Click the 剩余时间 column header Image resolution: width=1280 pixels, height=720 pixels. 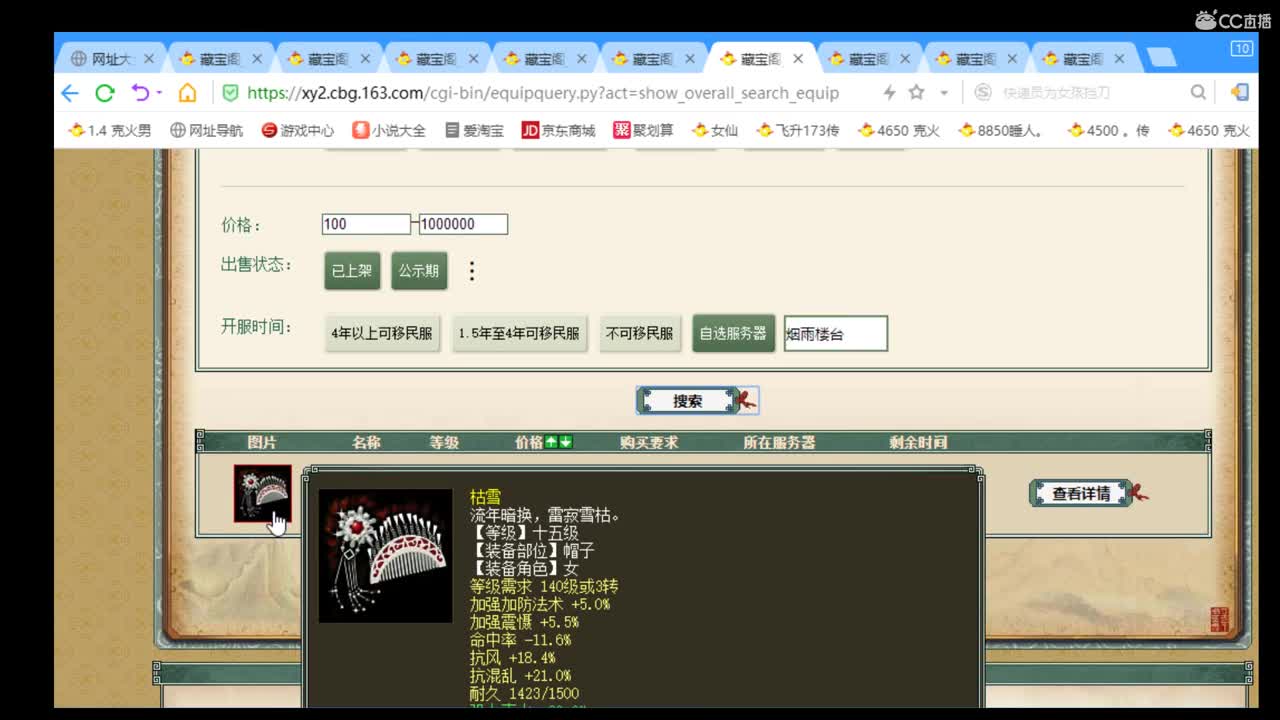click(918, 442)
